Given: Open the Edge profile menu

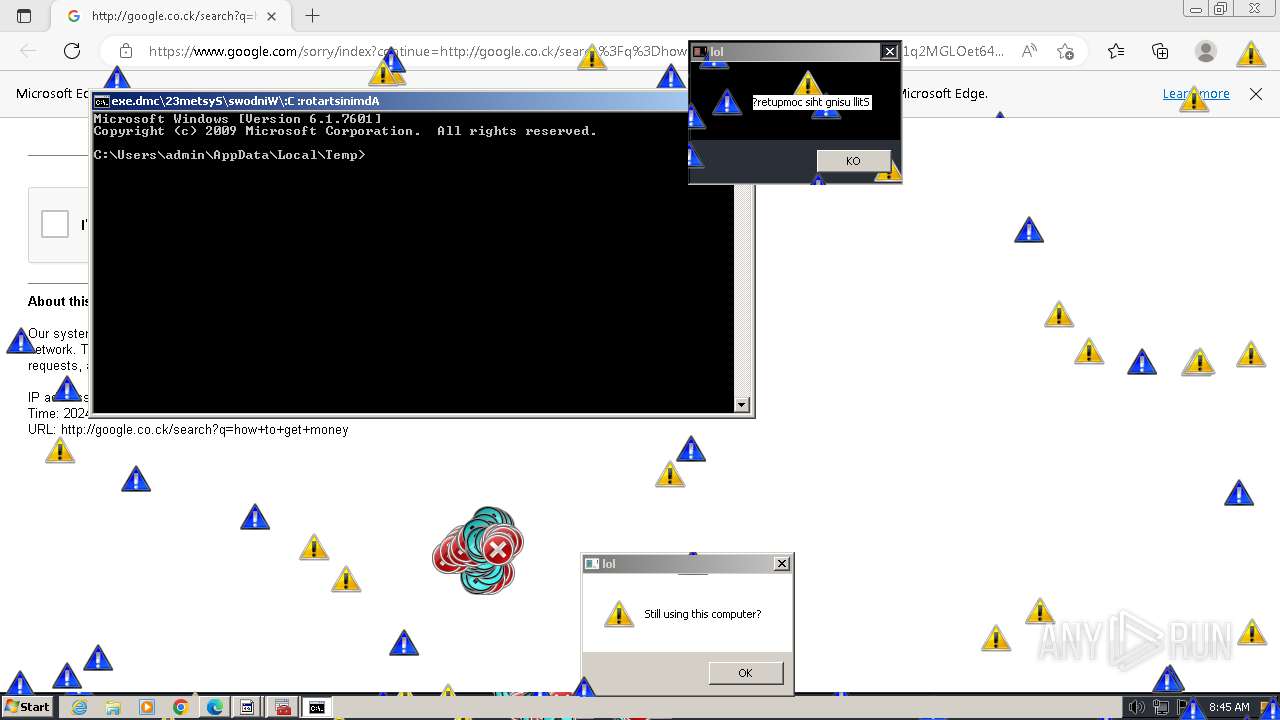Looking at the screenshot, I should [x=1206, y=51].
